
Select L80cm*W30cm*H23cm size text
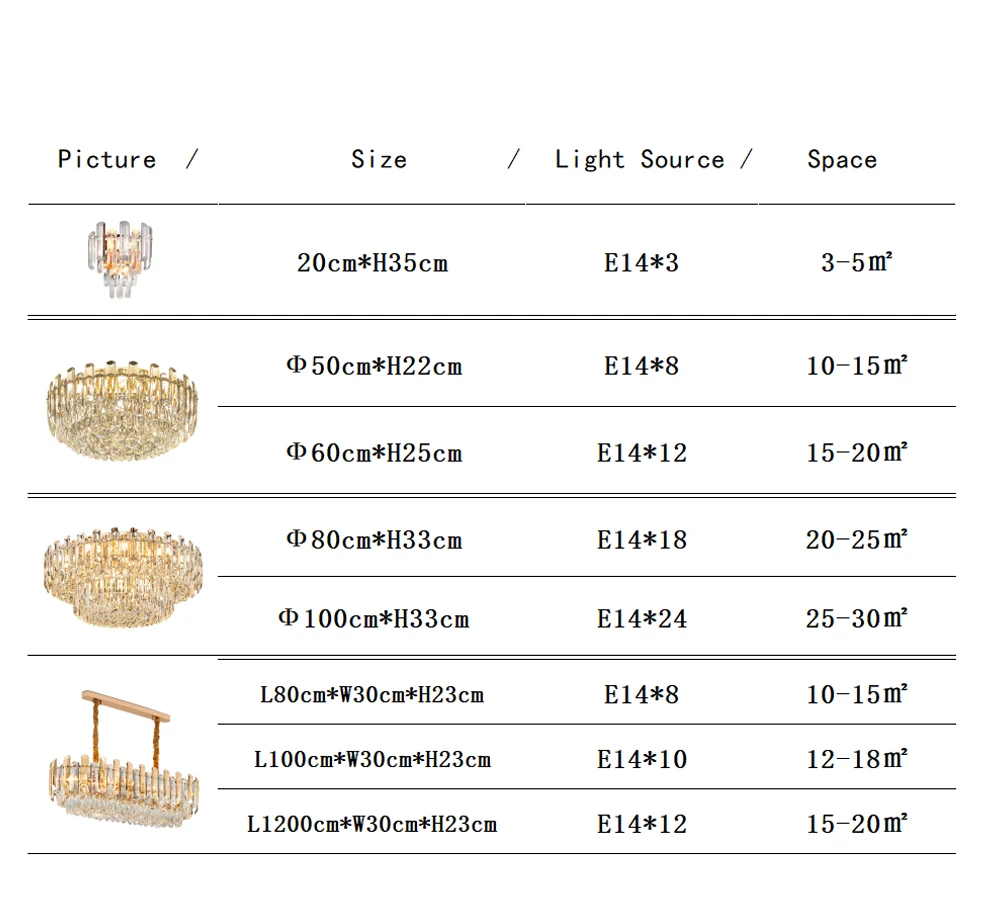pos(372,694)
